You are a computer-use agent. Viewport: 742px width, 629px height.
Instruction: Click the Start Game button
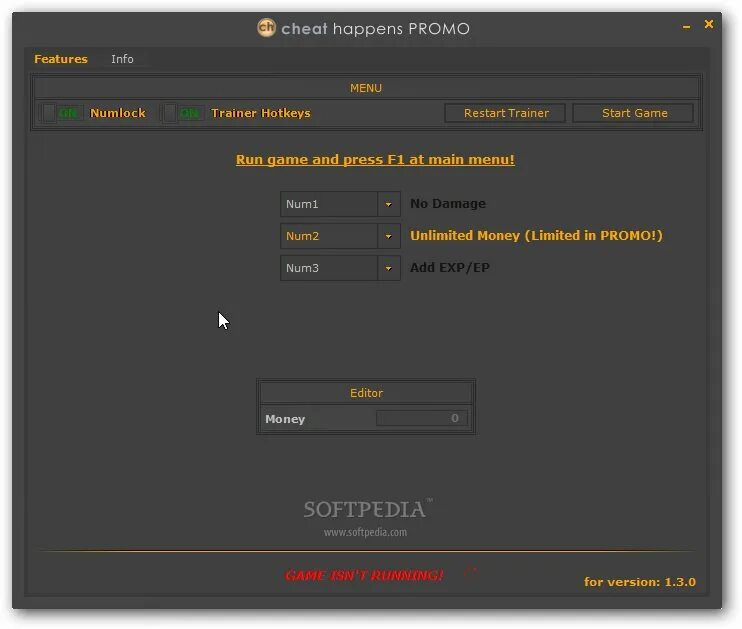coord(634,113)
